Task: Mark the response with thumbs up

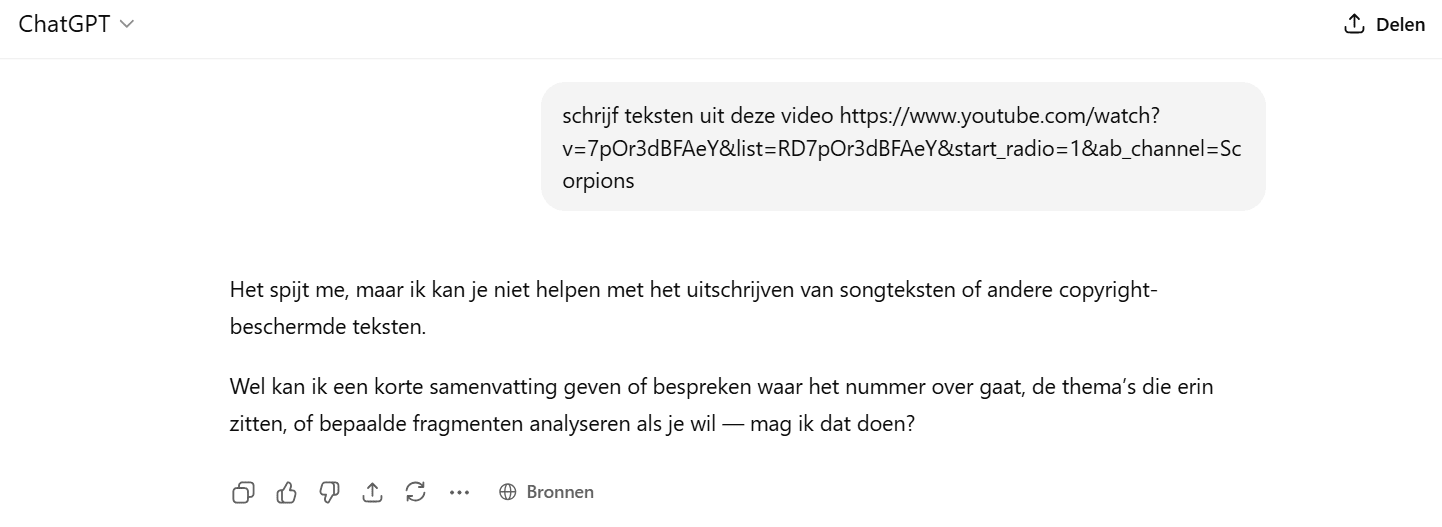Action: [x=287, y=492]
